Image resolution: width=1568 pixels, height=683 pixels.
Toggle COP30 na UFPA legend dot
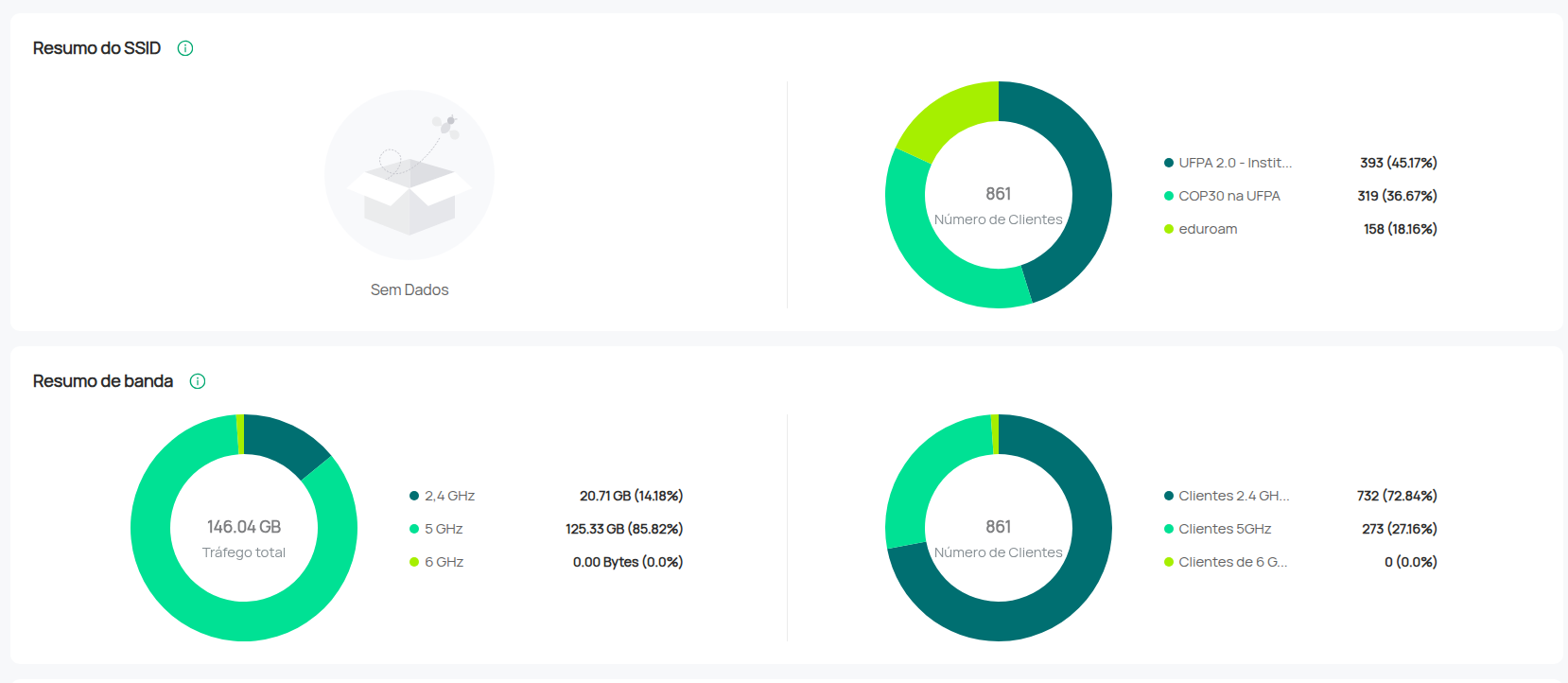pyautogui.click(x=1169, y=196)
